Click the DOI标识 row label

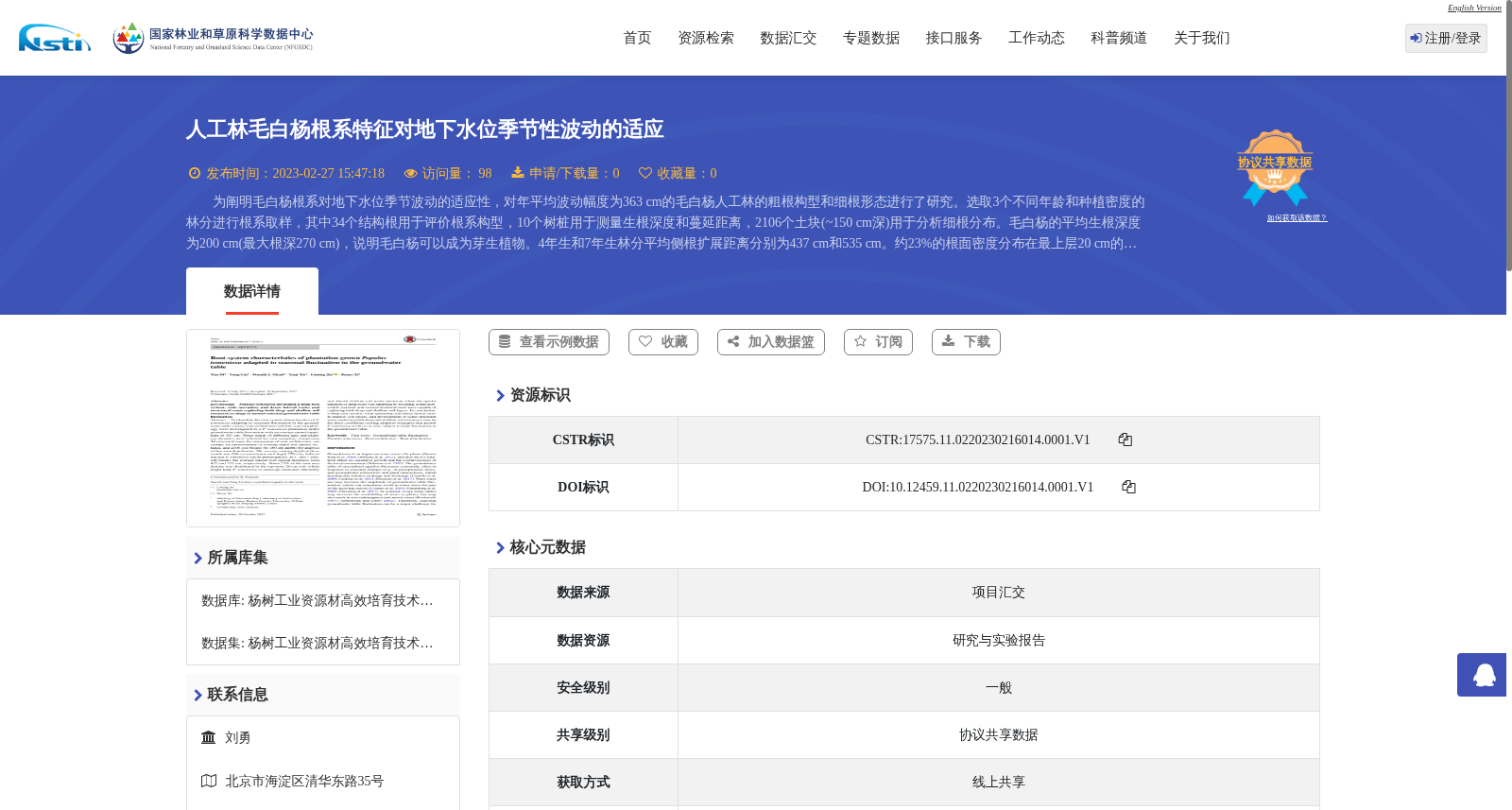(x=583, y=488)
